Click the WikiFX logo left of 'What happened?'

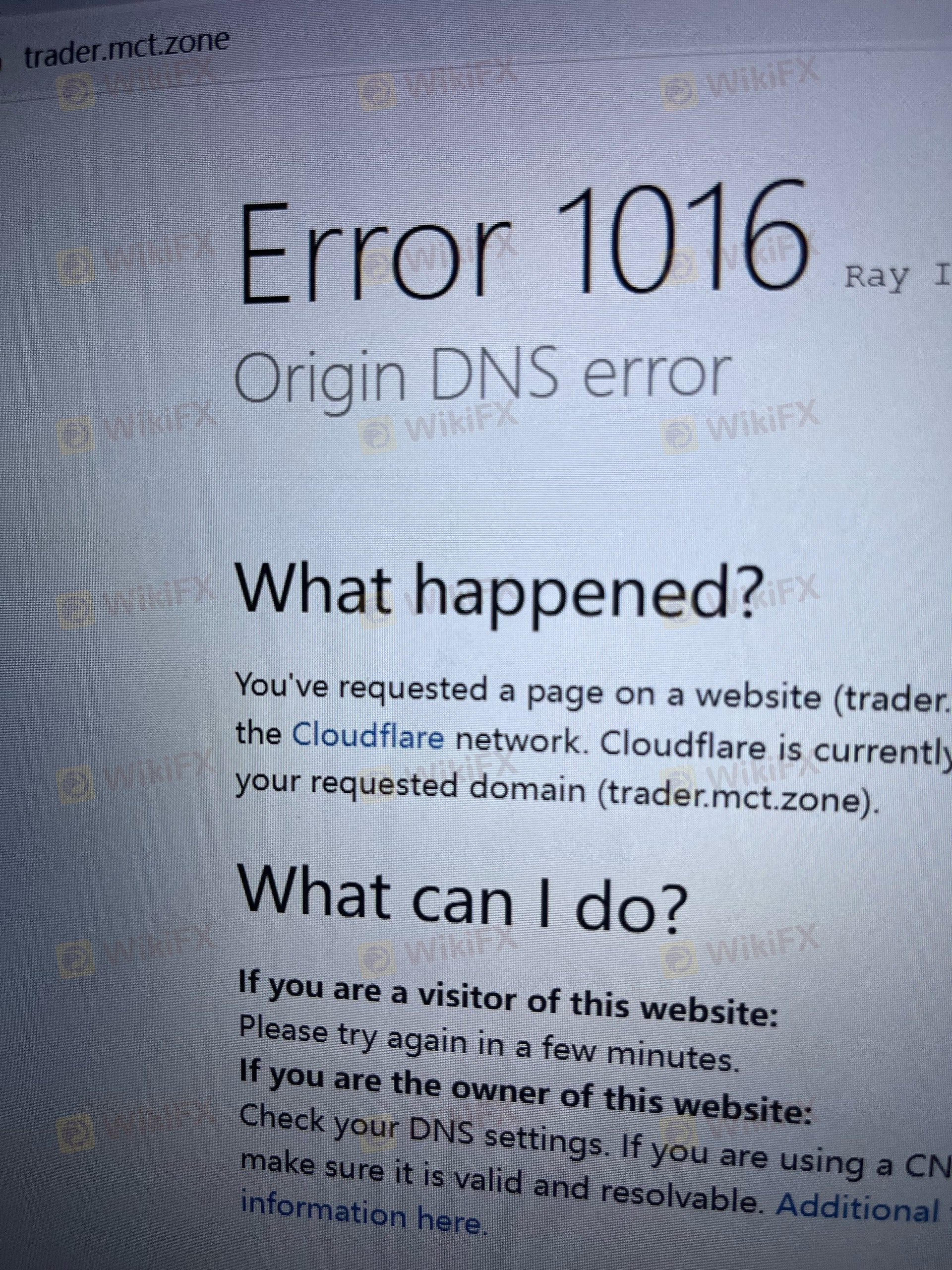(136, 603)
